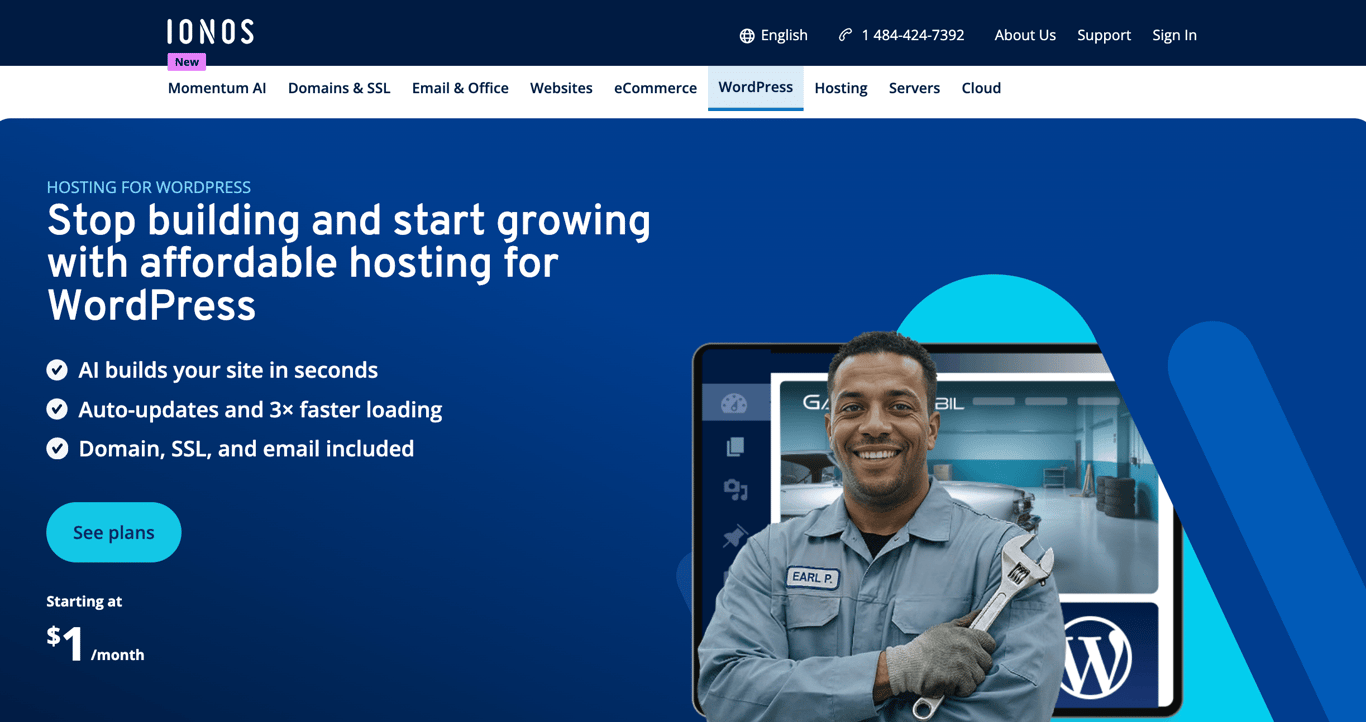This screenshot has width=1366, height=722.
Task: Click checkmark icon beside AI builds your site
Action: (57, 370)
